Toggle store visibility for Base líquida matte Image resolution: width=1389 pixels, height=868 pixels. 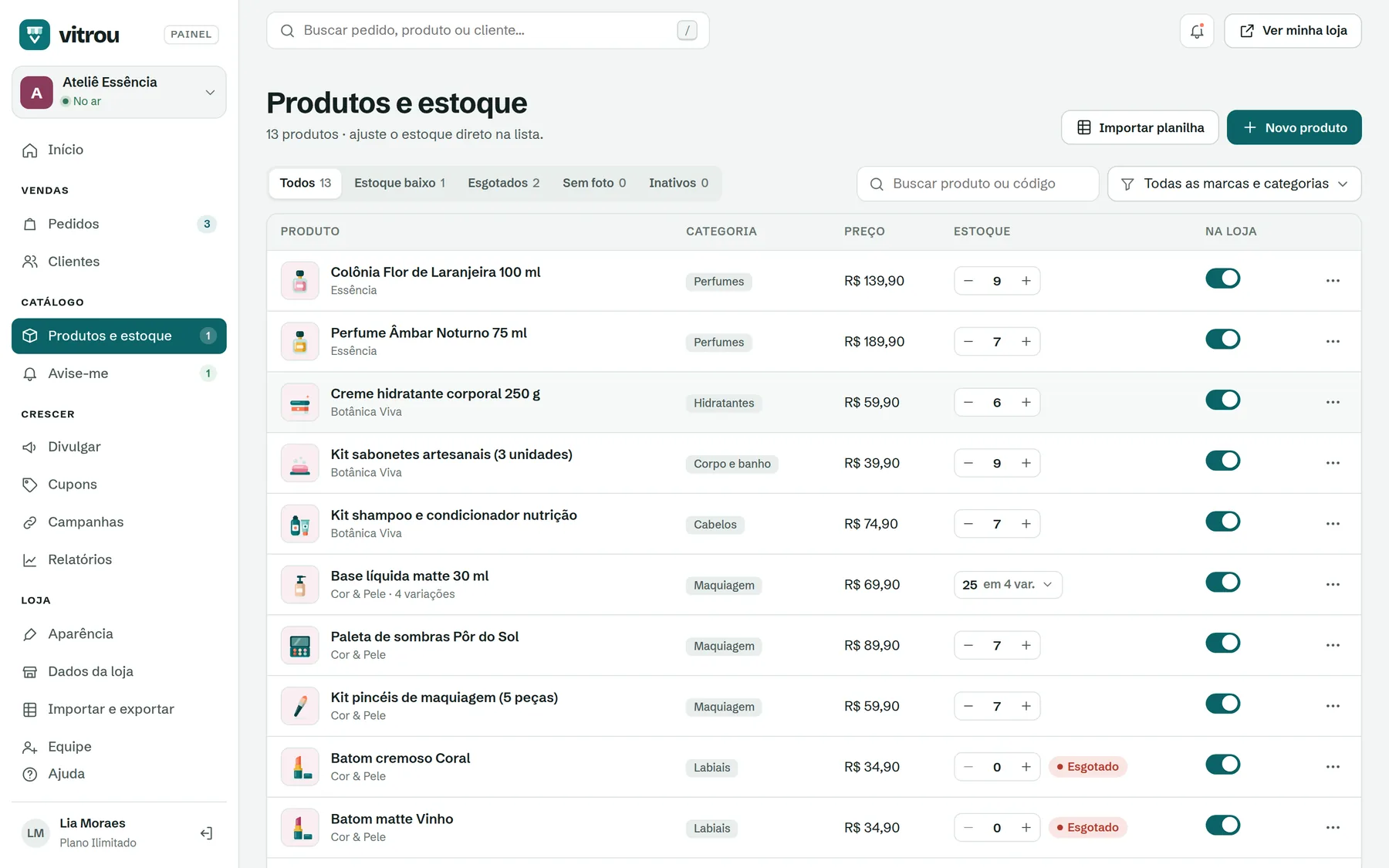click(1222, 583)
